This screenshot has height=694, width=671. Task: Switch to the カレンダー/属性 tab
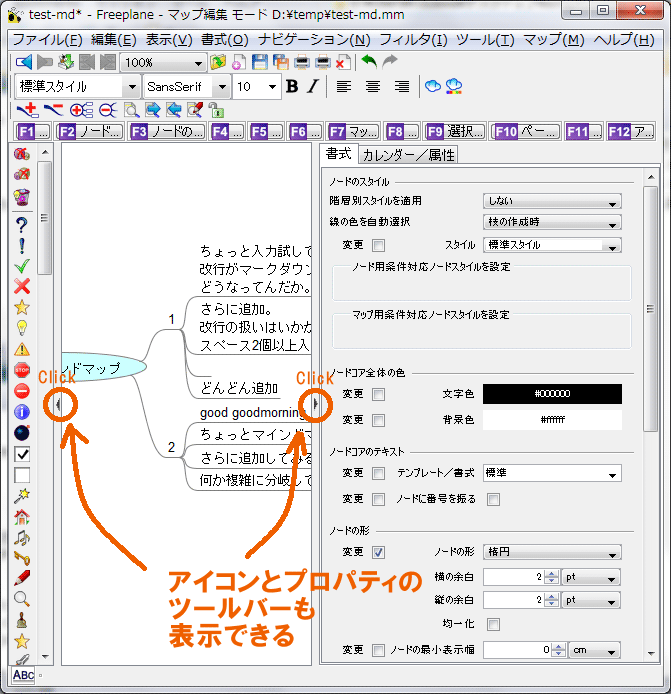408,155
